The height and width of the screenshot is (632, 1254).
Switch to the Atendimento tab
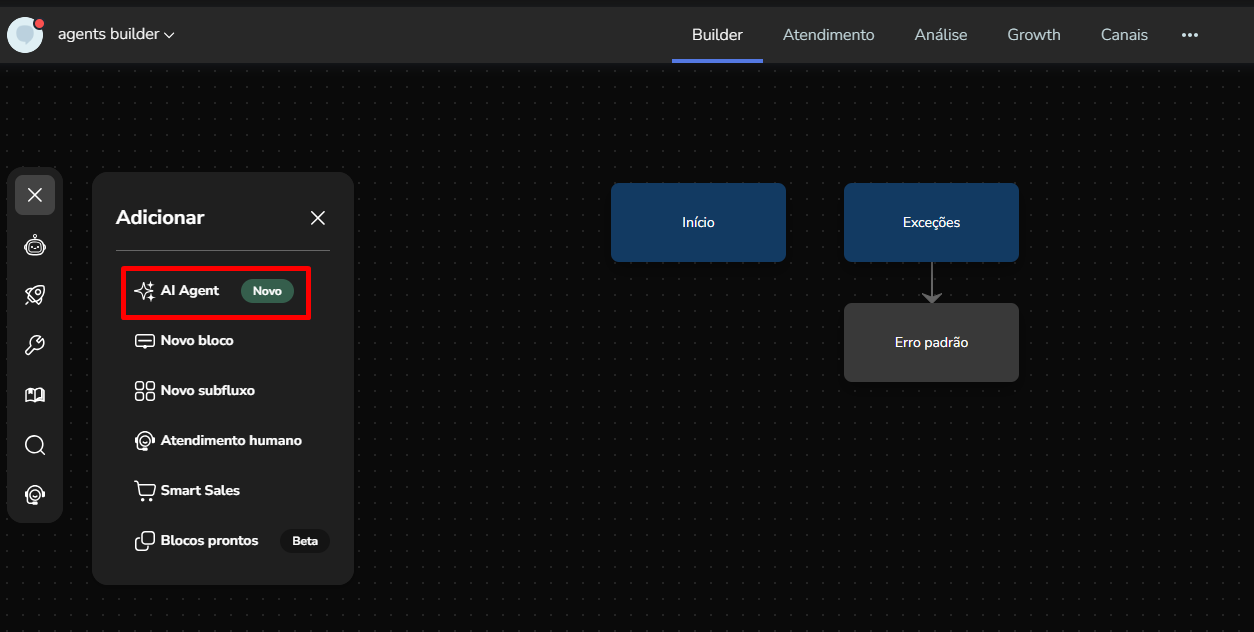tap(828, 35)
